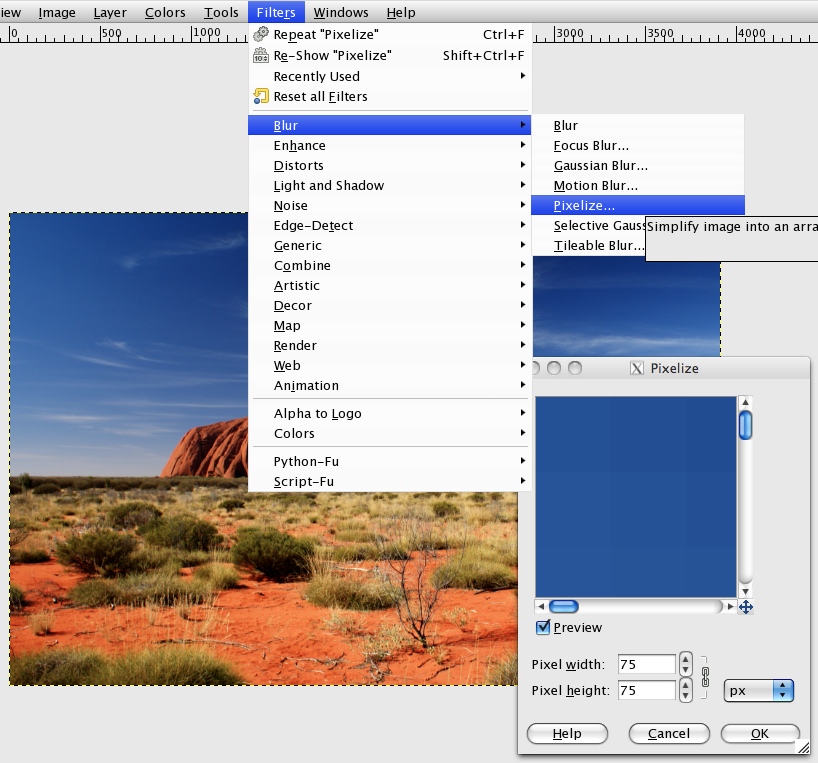Open Alpha to Logo submenu
This screenshot has width=818, height=763.
coord(390,413)
